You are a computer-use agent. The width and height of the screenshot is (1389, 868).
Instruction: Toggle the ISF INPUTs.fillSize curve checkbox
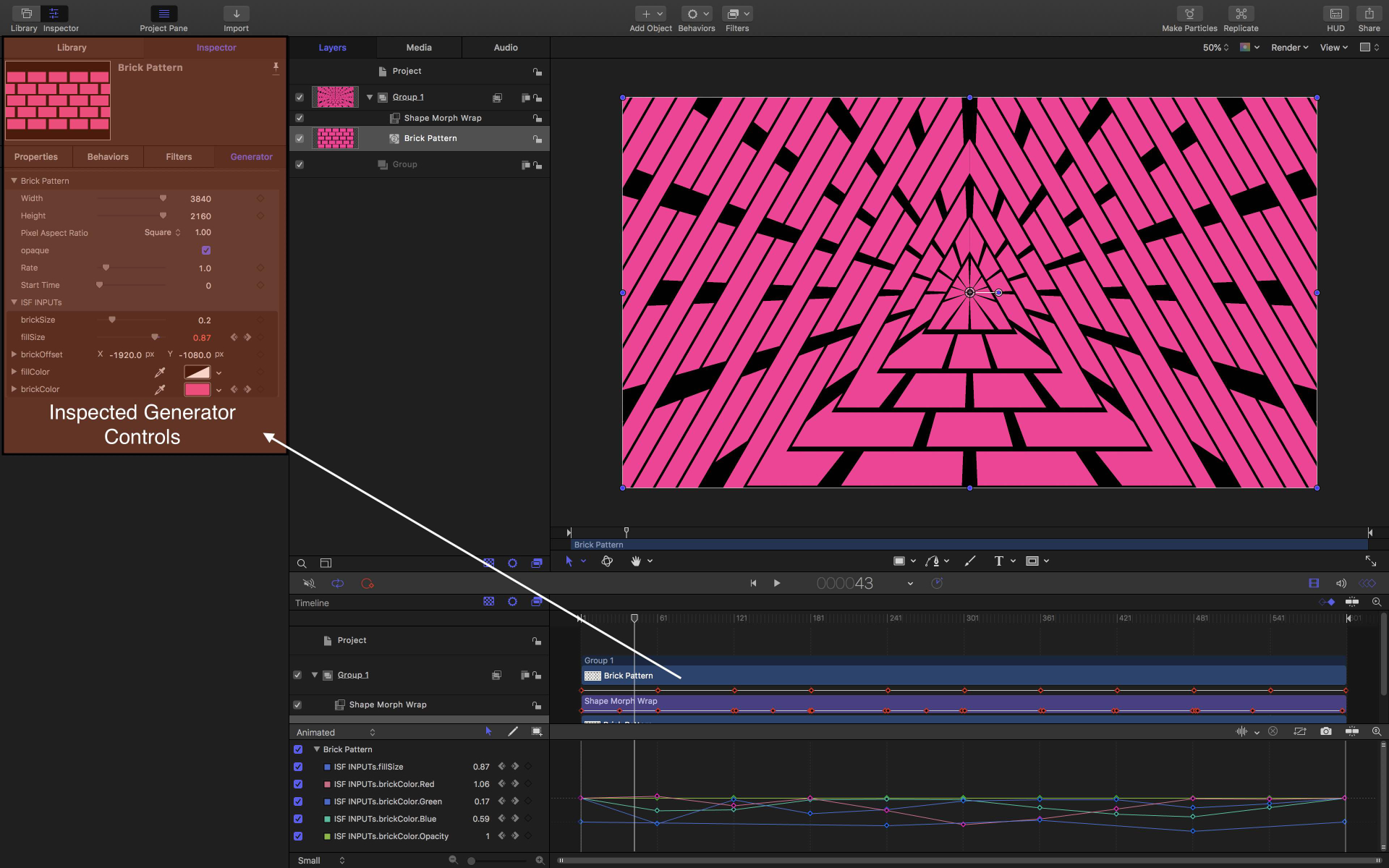coord(298,767)
